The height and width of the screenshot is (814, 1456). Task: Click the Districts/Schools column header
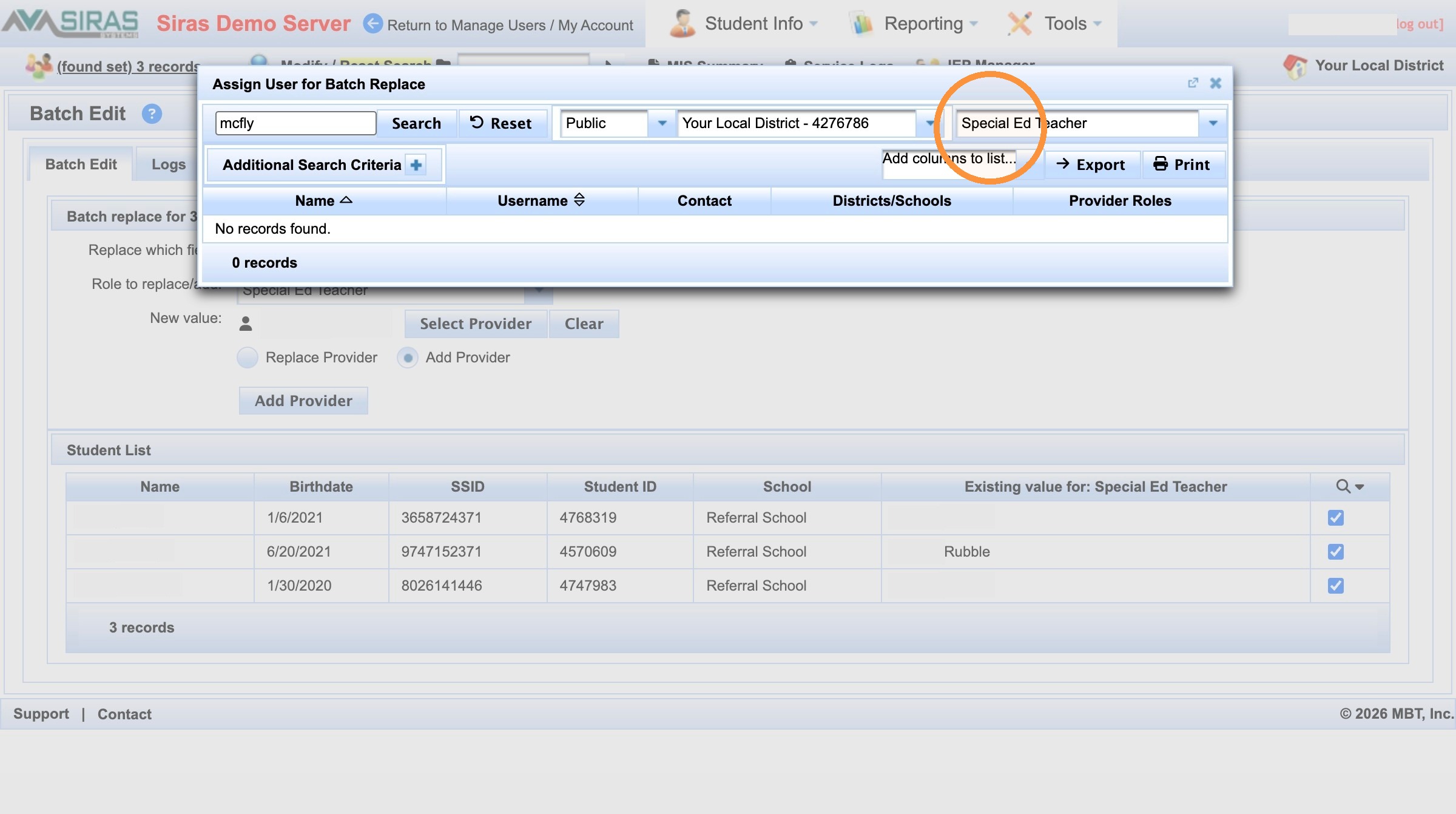(x=892, y=200)
